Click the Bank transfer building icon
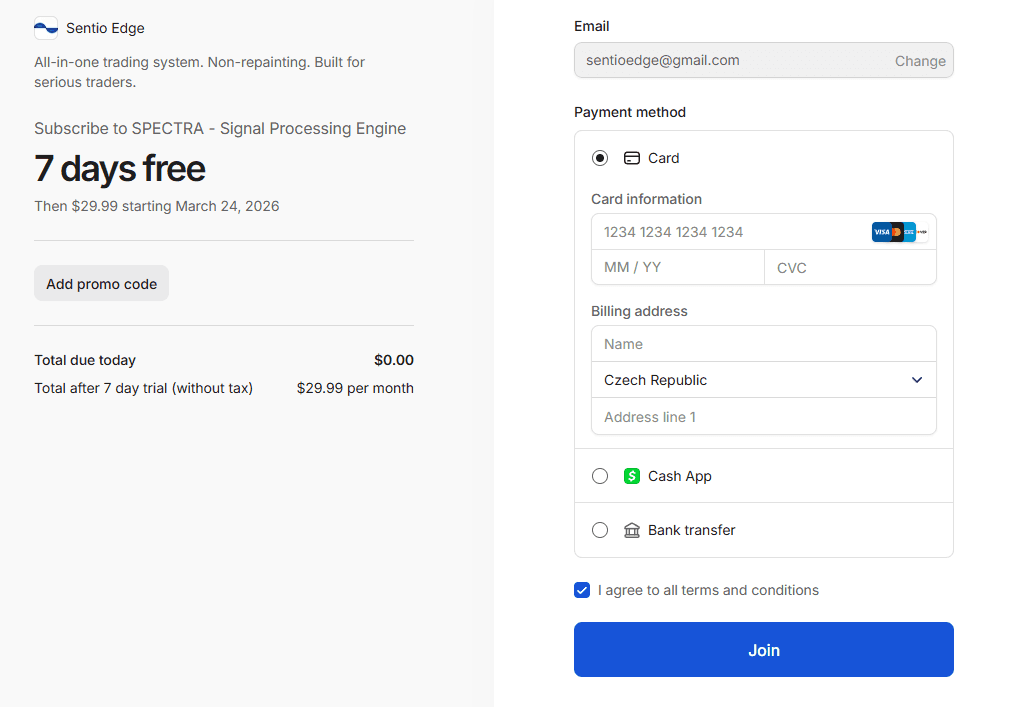The height and width of the screenshot is (707, 1018). click(632, 530)
